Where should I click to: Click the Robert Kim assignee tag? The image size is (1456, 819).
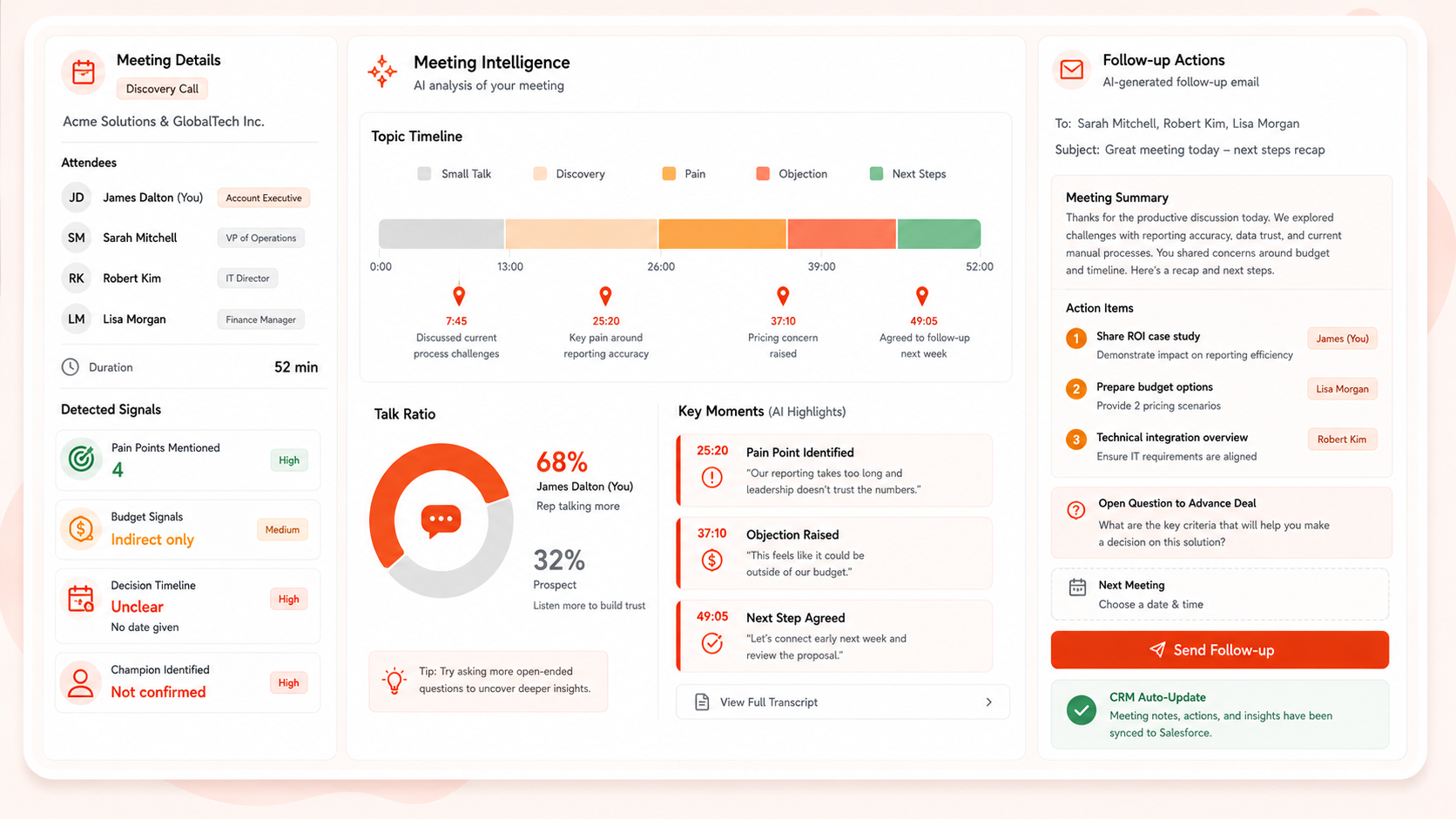point(1342,440)
